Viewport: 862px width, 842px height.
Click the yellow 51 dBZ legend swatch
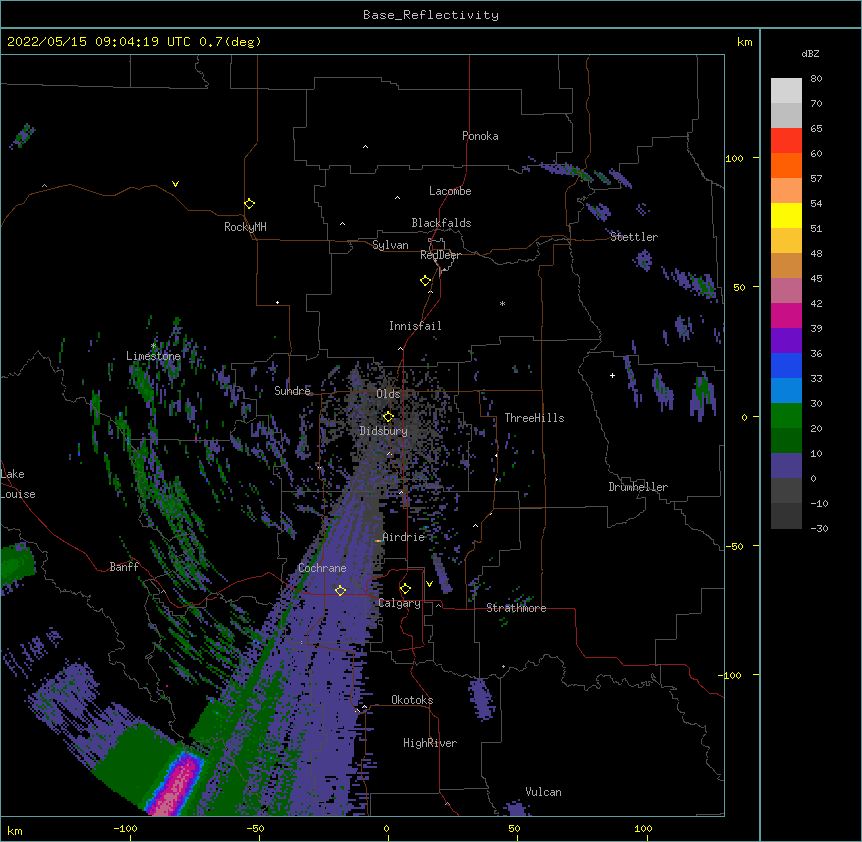tap(786, 215)
